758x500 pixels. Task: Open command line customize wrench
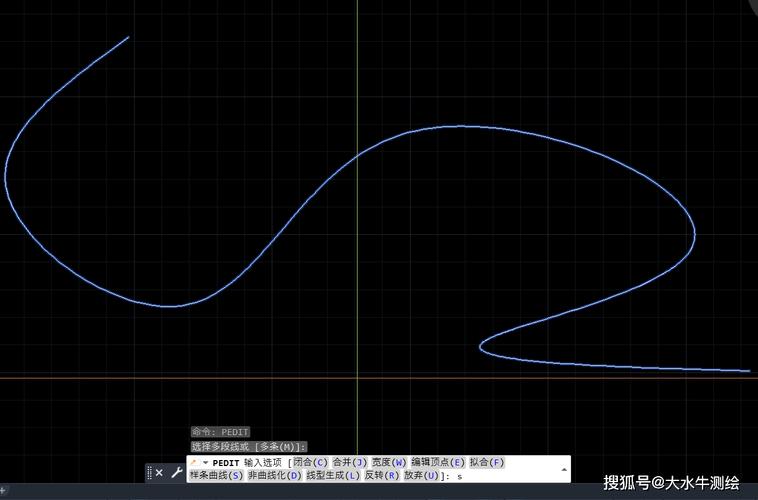pyautogui.click(x=176, y=472)
